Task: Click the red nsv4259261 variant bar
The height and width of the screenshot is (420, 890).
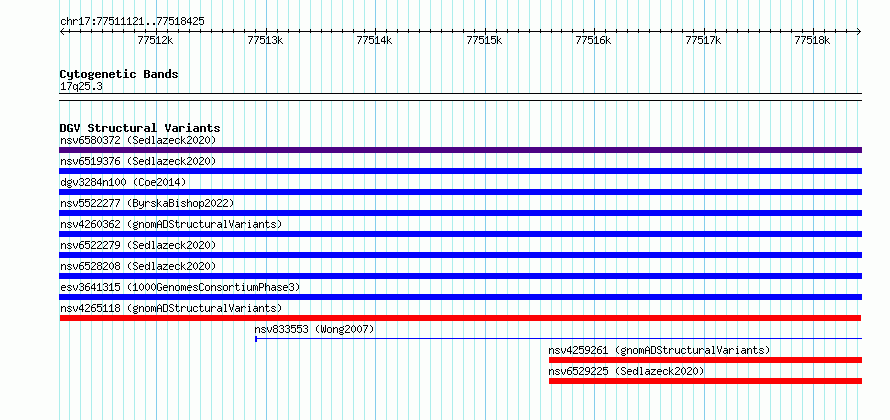Action: (x=706, y=360)
